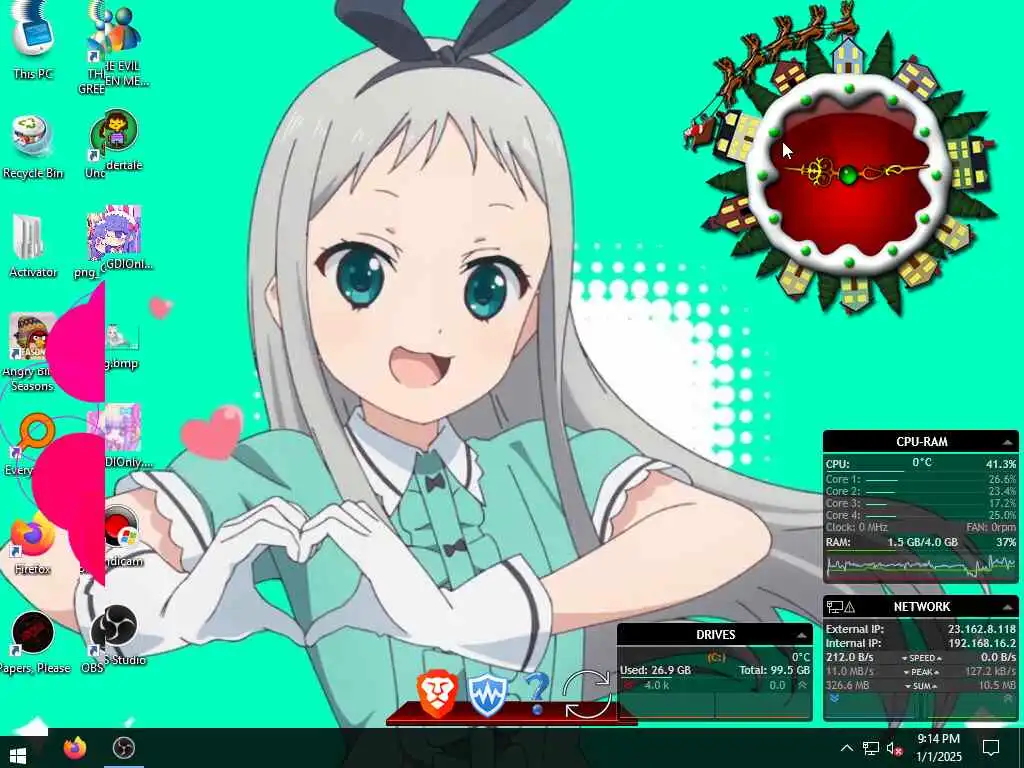Open the notification center icon

pos(991,748)
